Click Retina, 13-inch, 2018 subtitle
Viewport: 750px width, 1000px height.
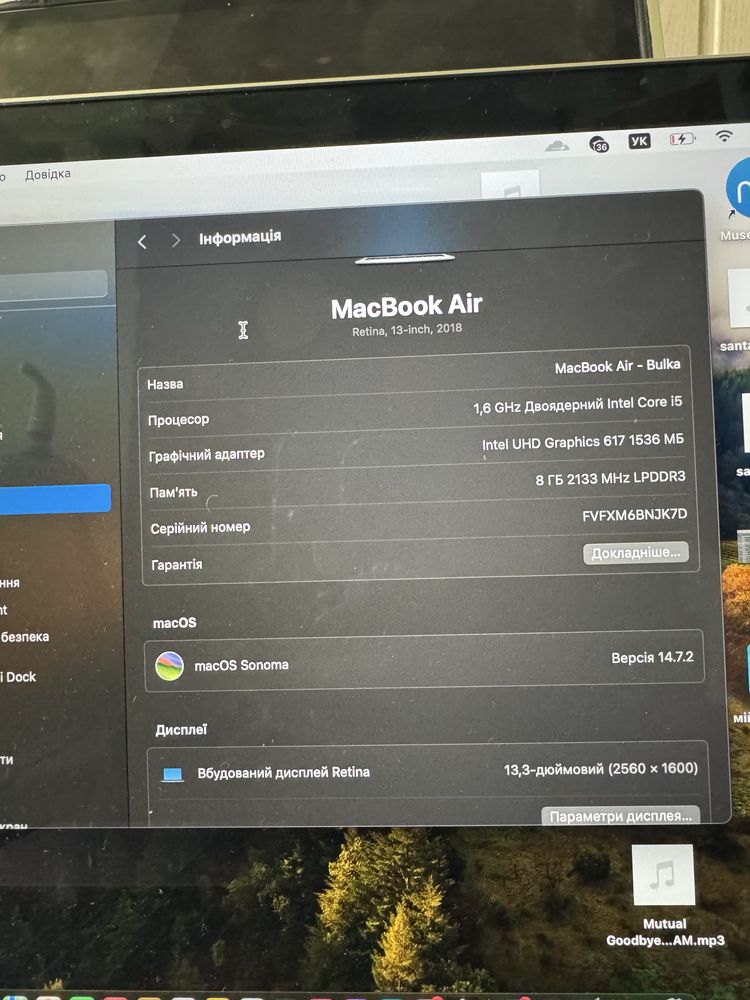pyautogui.click(x=407, y=330)
